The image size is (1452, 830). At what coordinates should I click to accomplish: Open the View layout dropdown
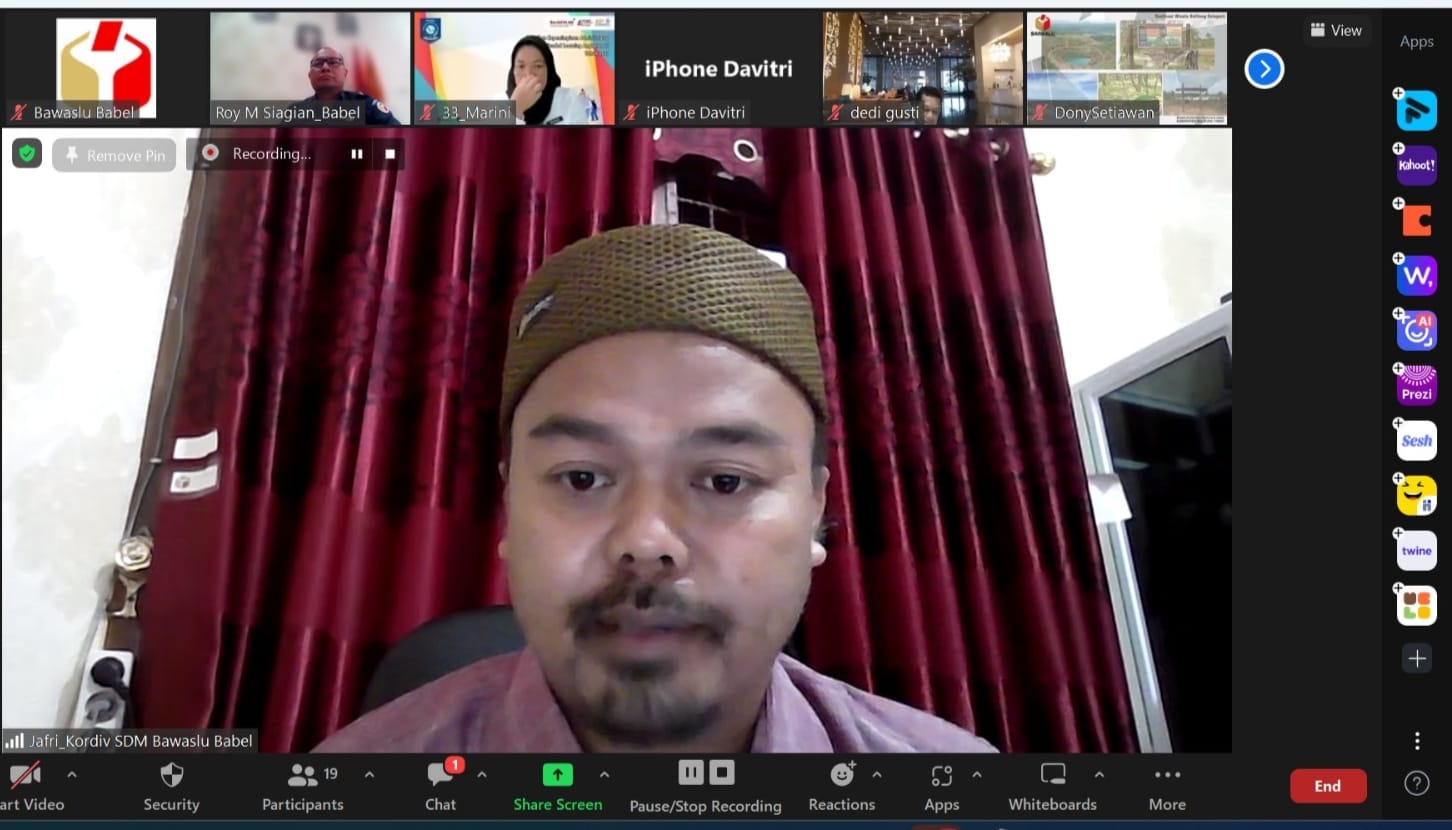tap(1336, 30)
